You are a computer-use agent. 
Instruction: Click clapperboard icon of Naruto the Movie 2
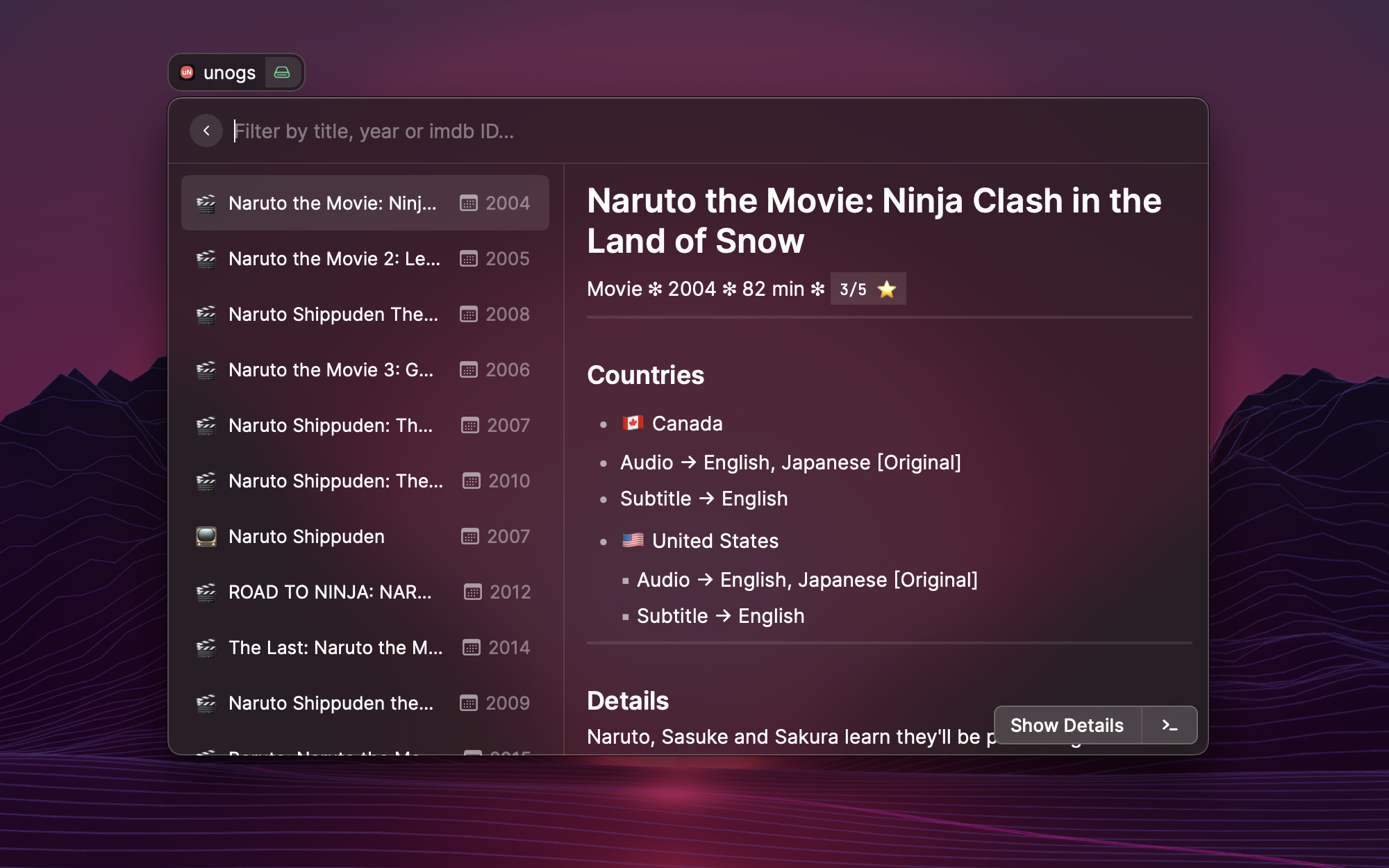tap(206, 259)
